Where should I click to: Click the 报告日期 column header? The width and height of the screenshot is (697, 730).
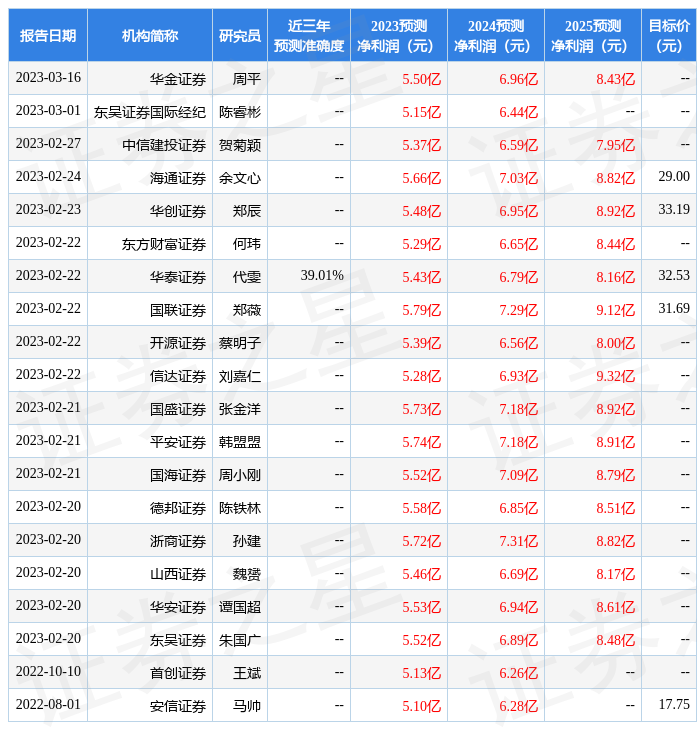click(48, 35)
